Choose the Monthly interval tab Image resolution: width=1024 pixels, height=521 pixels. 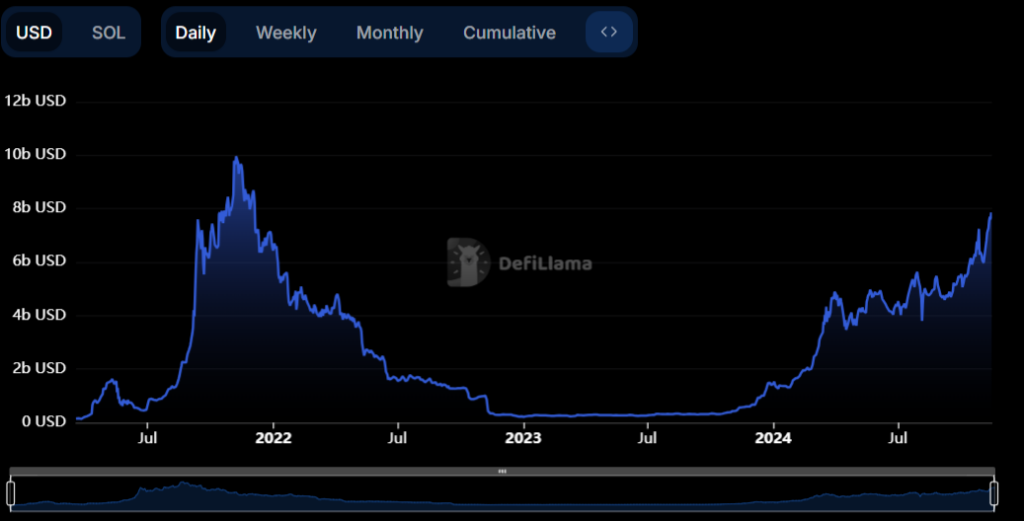pyautogui.click(x=389, y=32)
